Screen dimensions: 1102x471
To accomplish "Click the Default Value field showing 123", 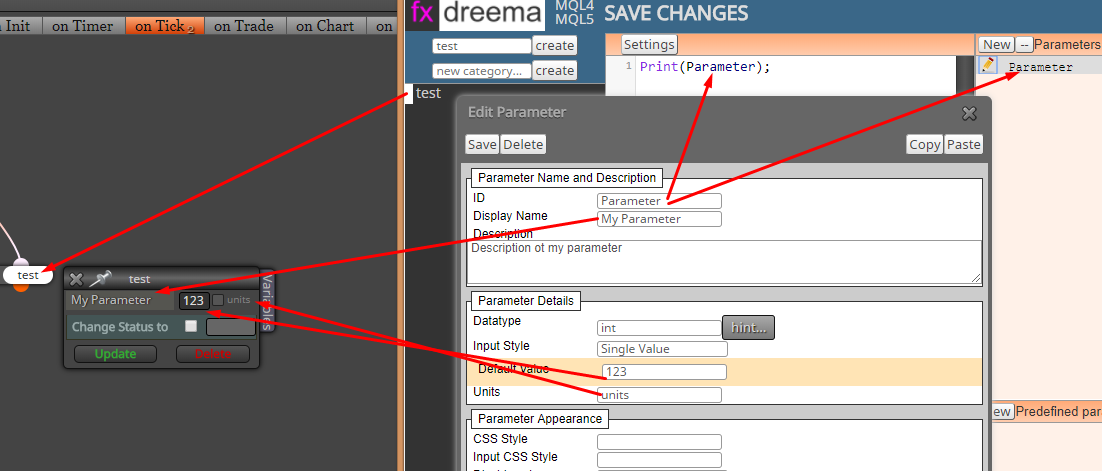I will tap(664, 372).
